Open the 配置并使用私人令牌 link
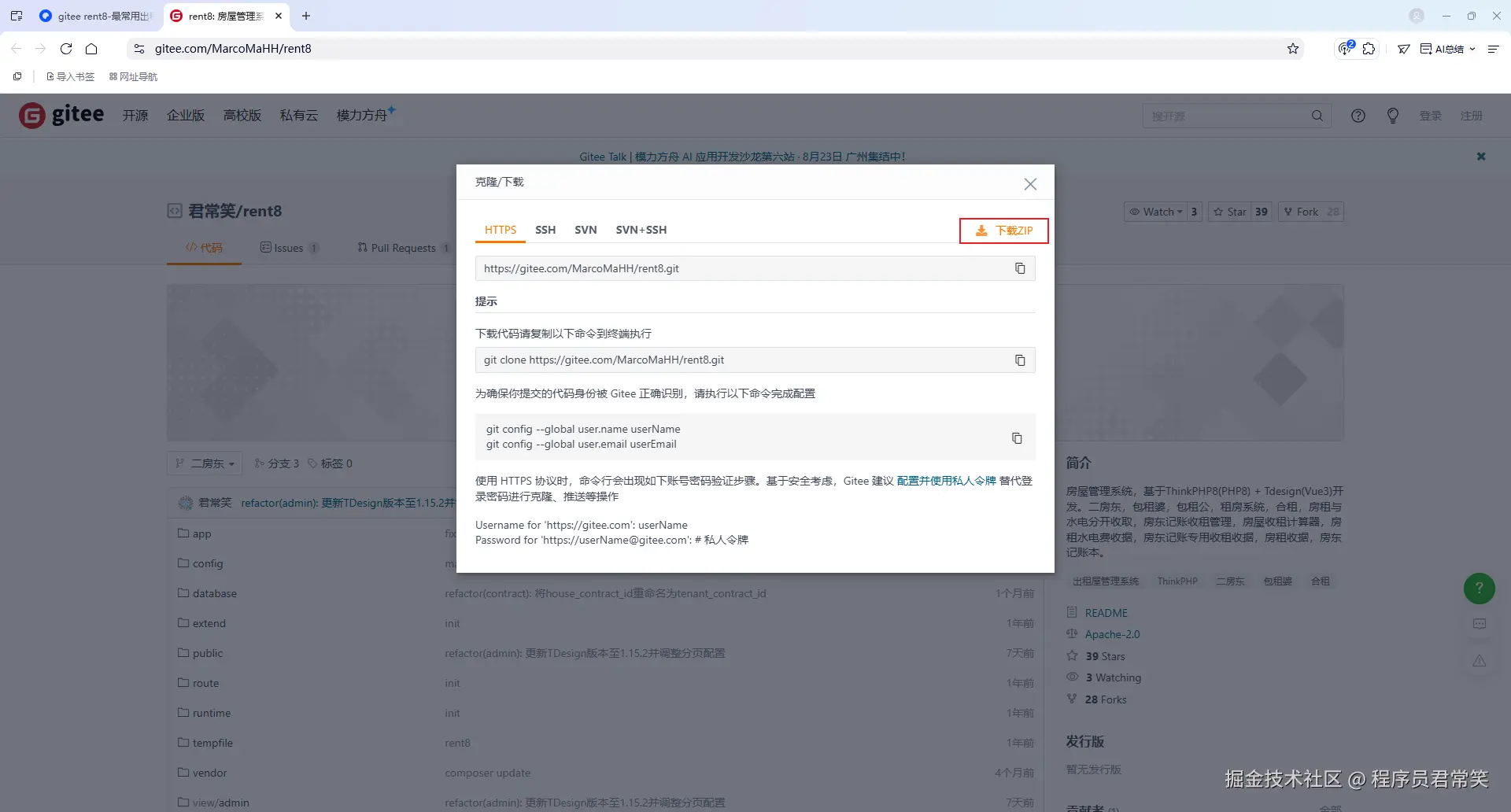Image resolution: width=1511 pixels, height=812 pixels. coord(946,481)
